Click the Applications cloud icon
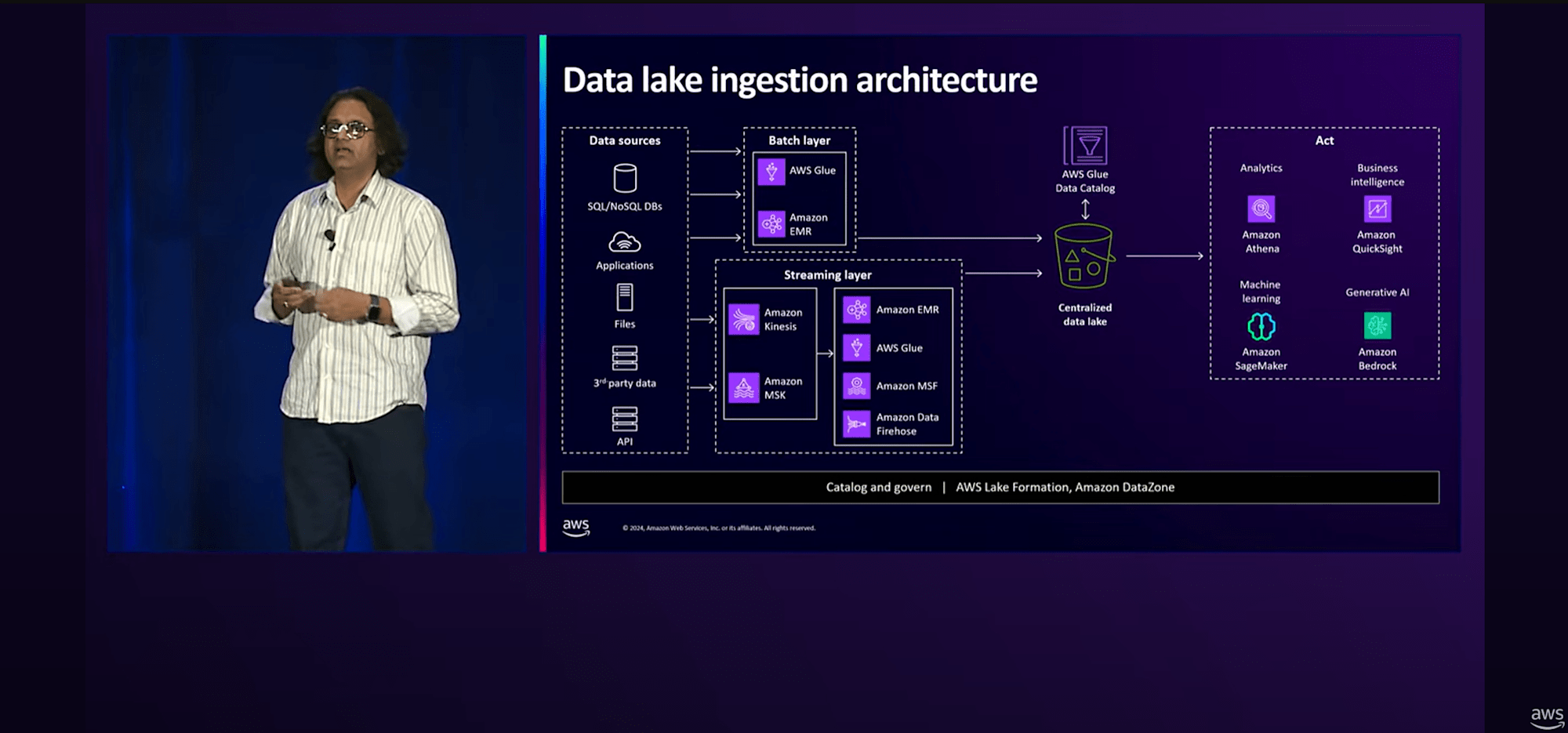This screenshot has width=1568, height=733. 625,241
